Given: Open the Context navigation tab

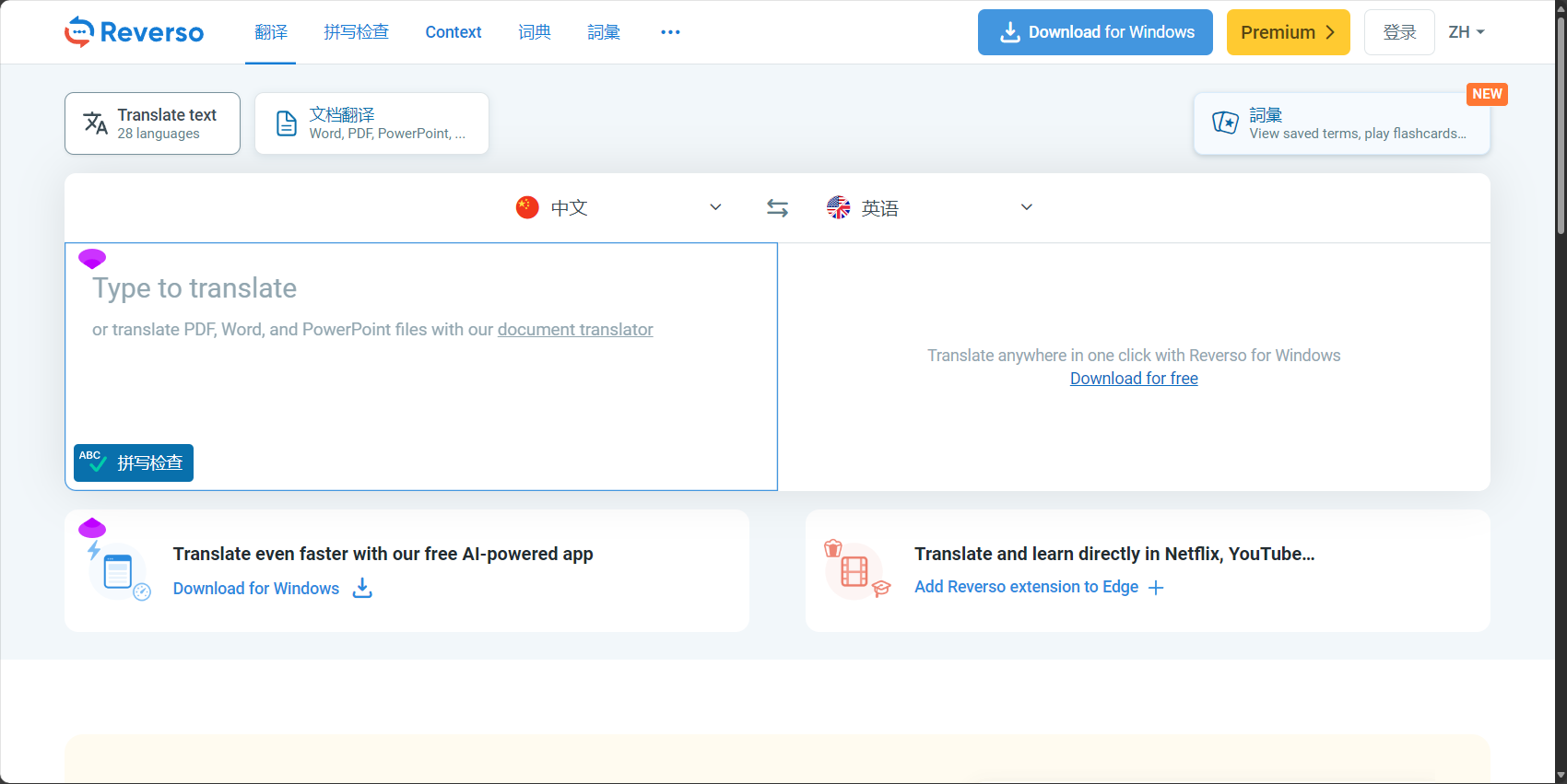Looking at the screenshot, I should click(x=454, y=32).
